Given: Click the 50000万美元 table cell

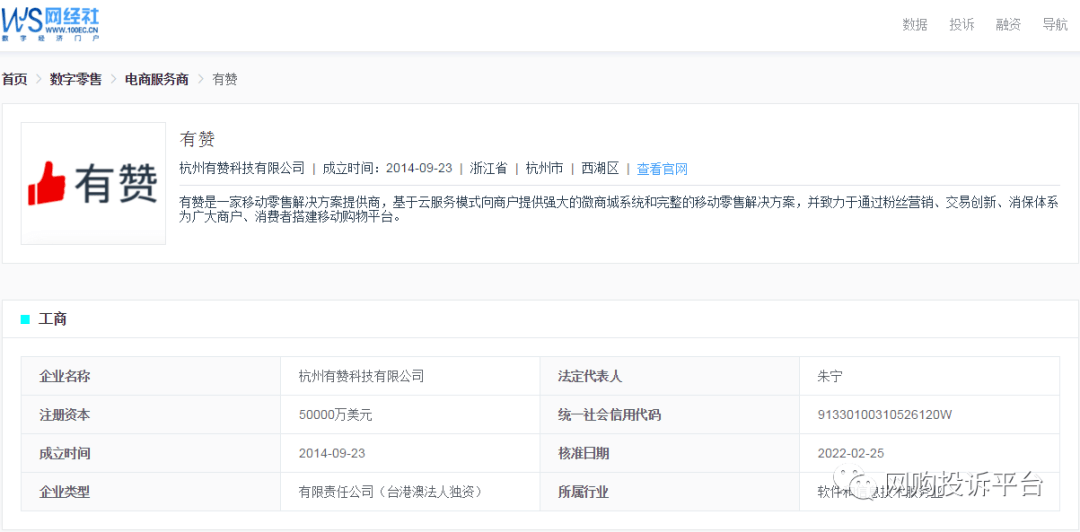Looking at the screenshot, I should click(x=335, y=415).
